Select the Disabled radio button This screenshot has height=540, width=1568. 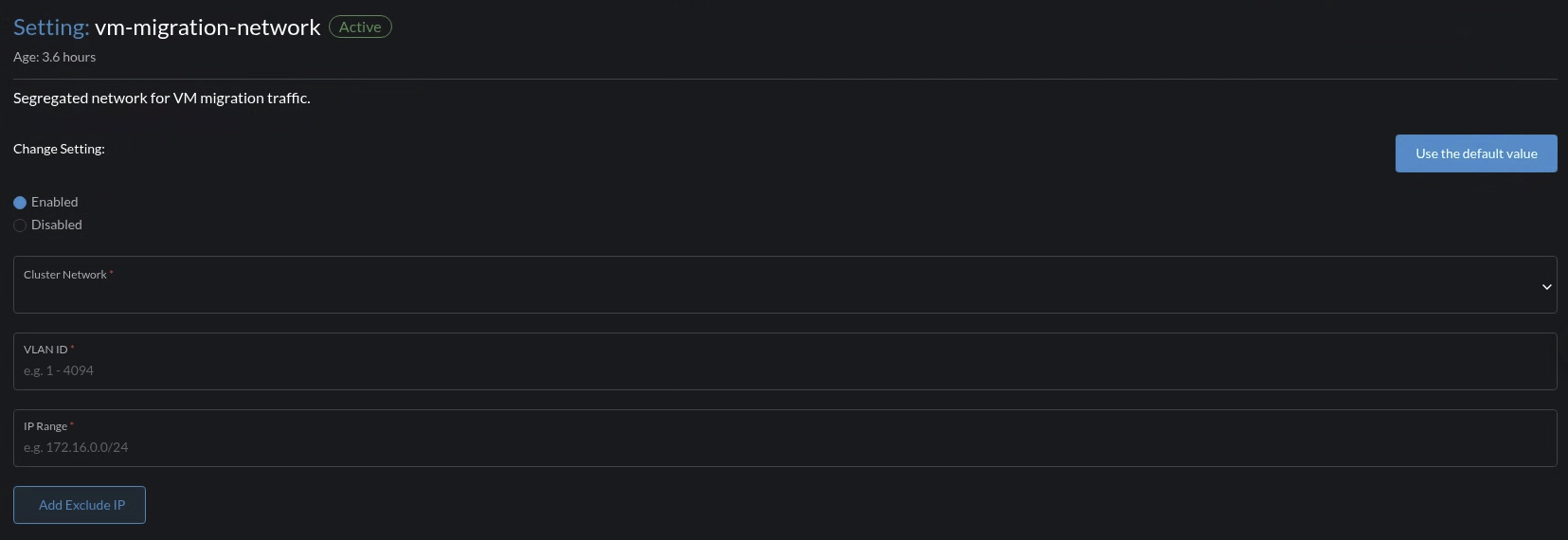point(20,225)
